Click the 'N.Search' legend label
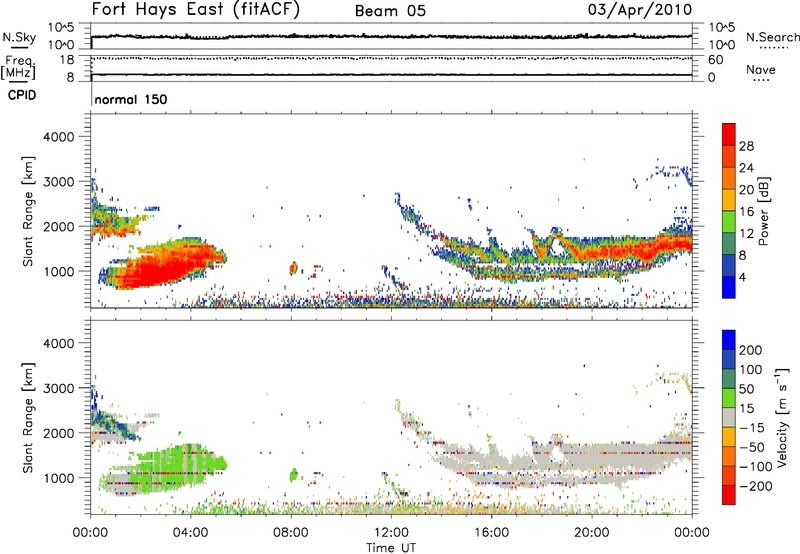 click(772, 37)
